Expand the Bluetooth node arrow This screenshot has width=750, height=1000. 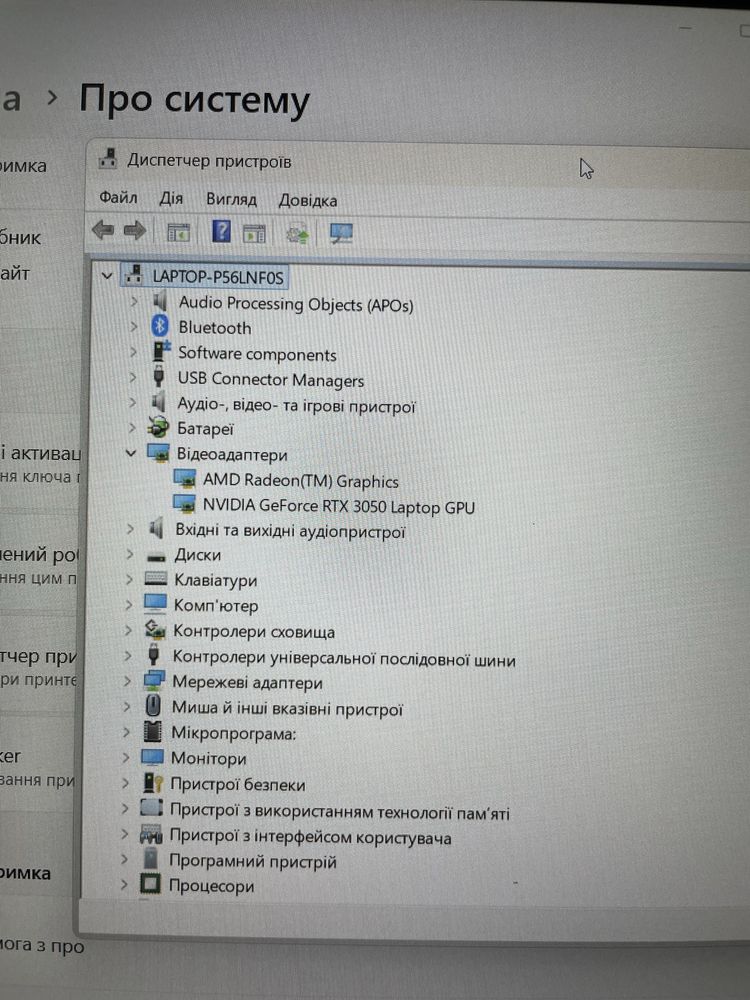tap(133, 327)
